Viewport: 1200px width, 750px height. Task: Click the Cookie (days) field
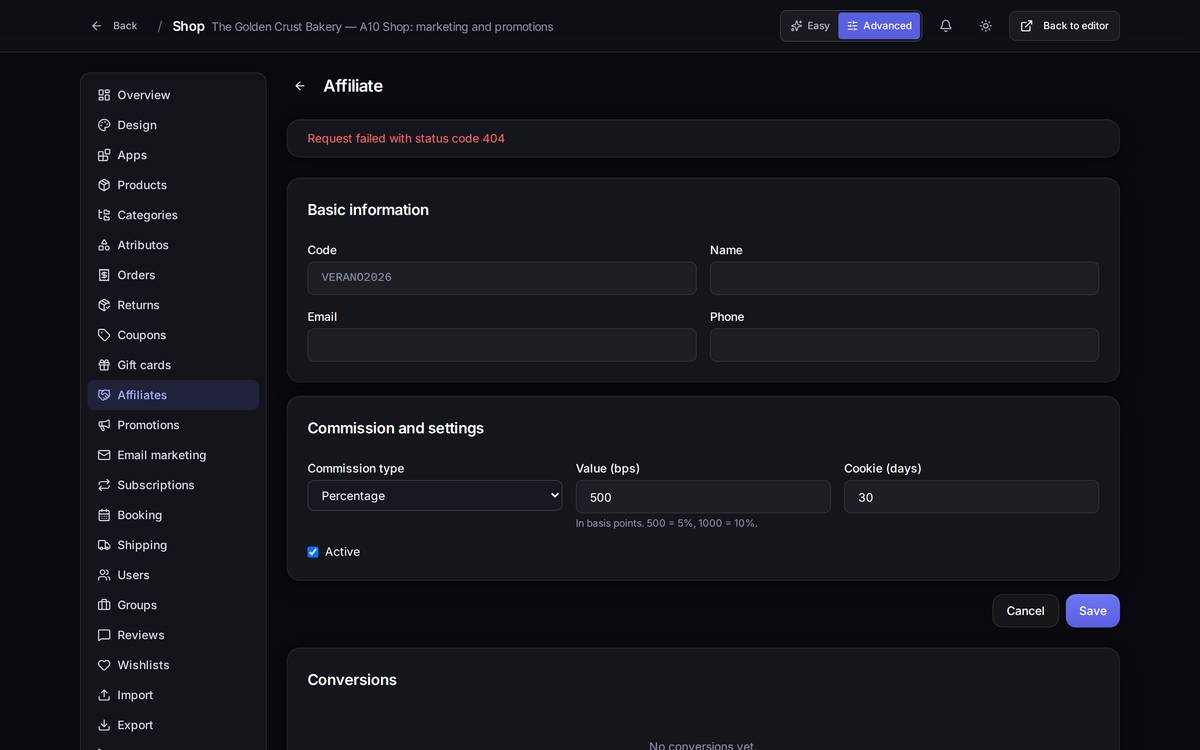971,497
